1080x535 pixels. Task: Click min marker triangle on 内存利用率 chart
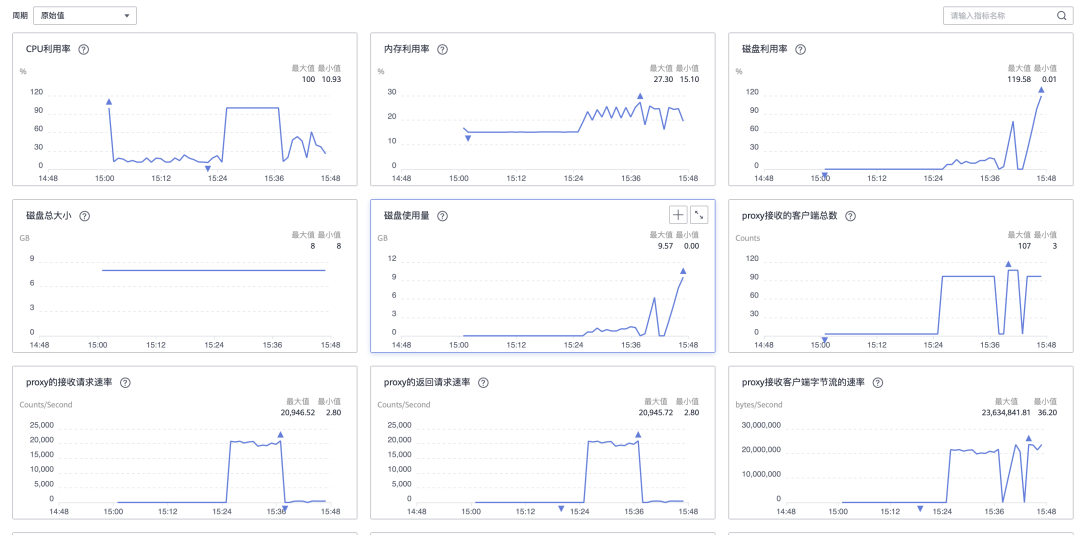[x=468, y=138]
